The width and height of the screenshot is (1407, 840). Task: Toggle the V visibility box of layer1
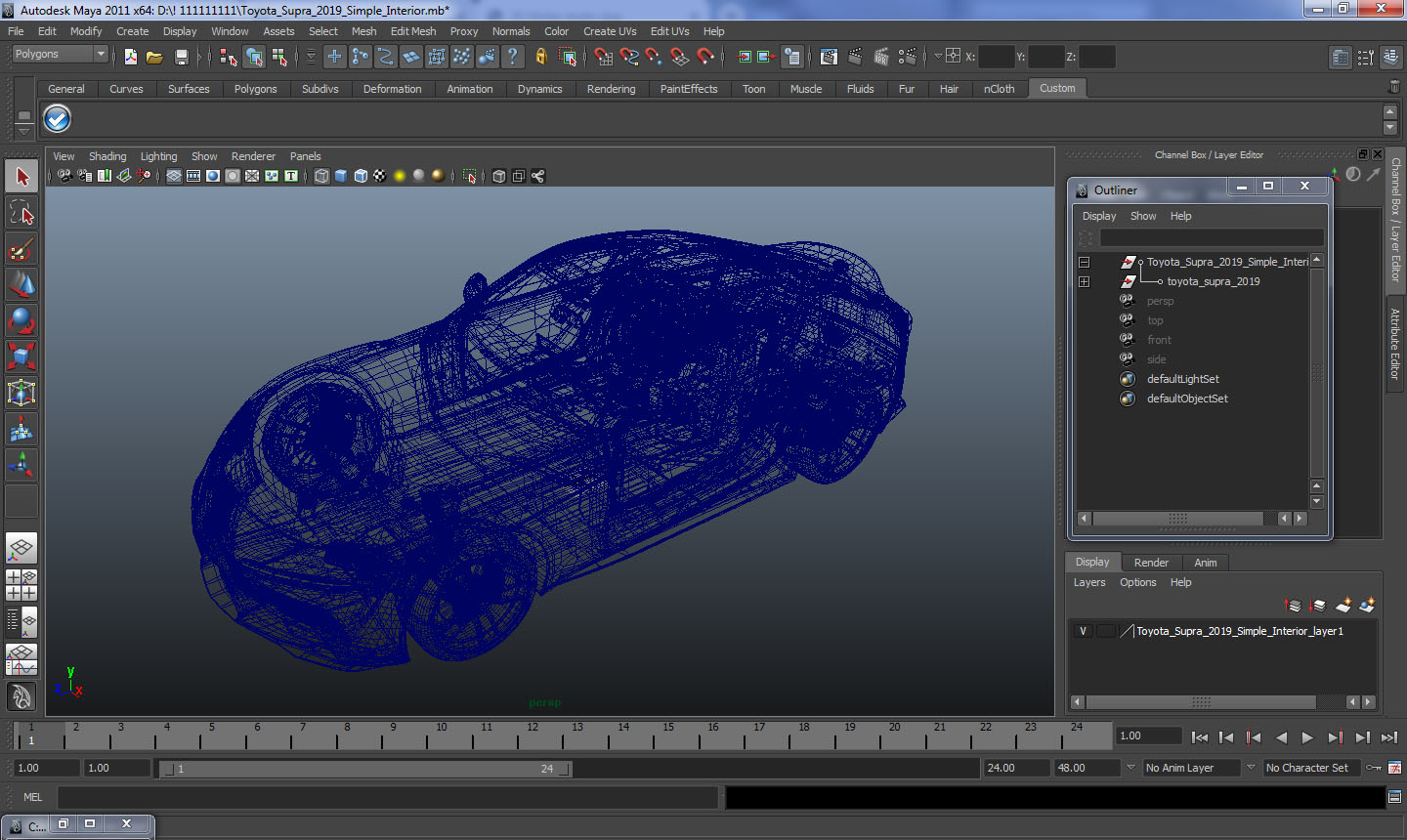pyautogui.click(x=1083, y=631)
